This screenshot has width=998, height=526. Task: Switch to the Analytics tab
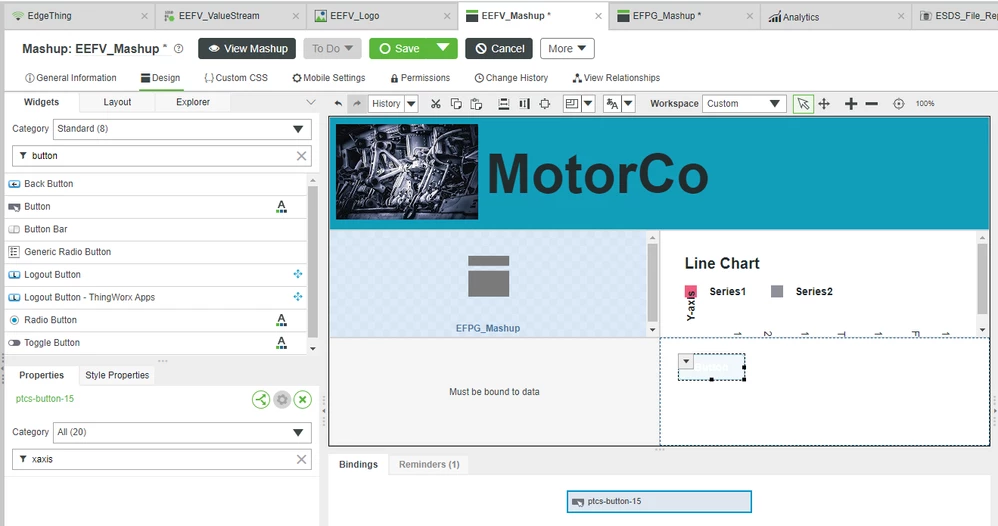pos(836,17)
